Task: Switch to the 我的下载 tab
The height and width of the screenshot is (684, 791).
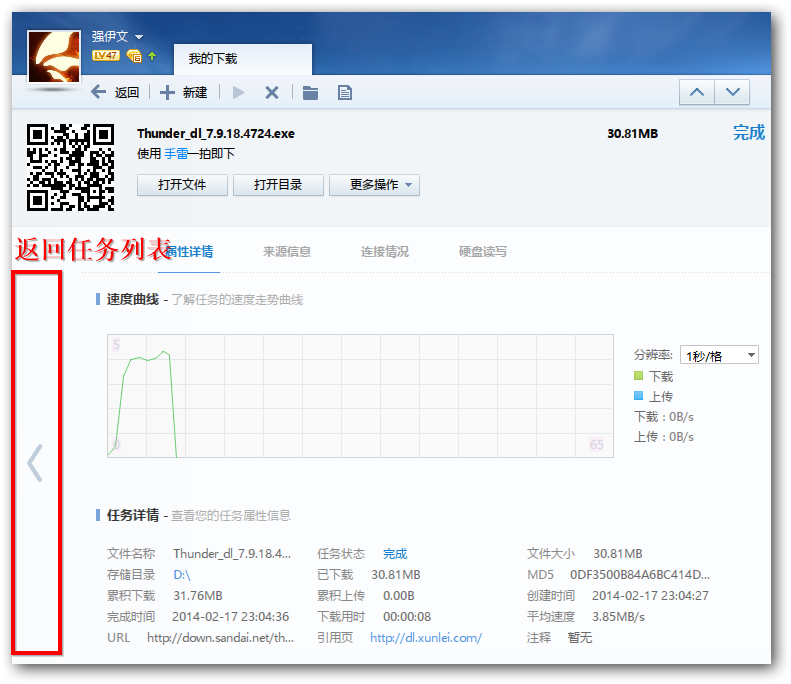Action: click(243, 59)
